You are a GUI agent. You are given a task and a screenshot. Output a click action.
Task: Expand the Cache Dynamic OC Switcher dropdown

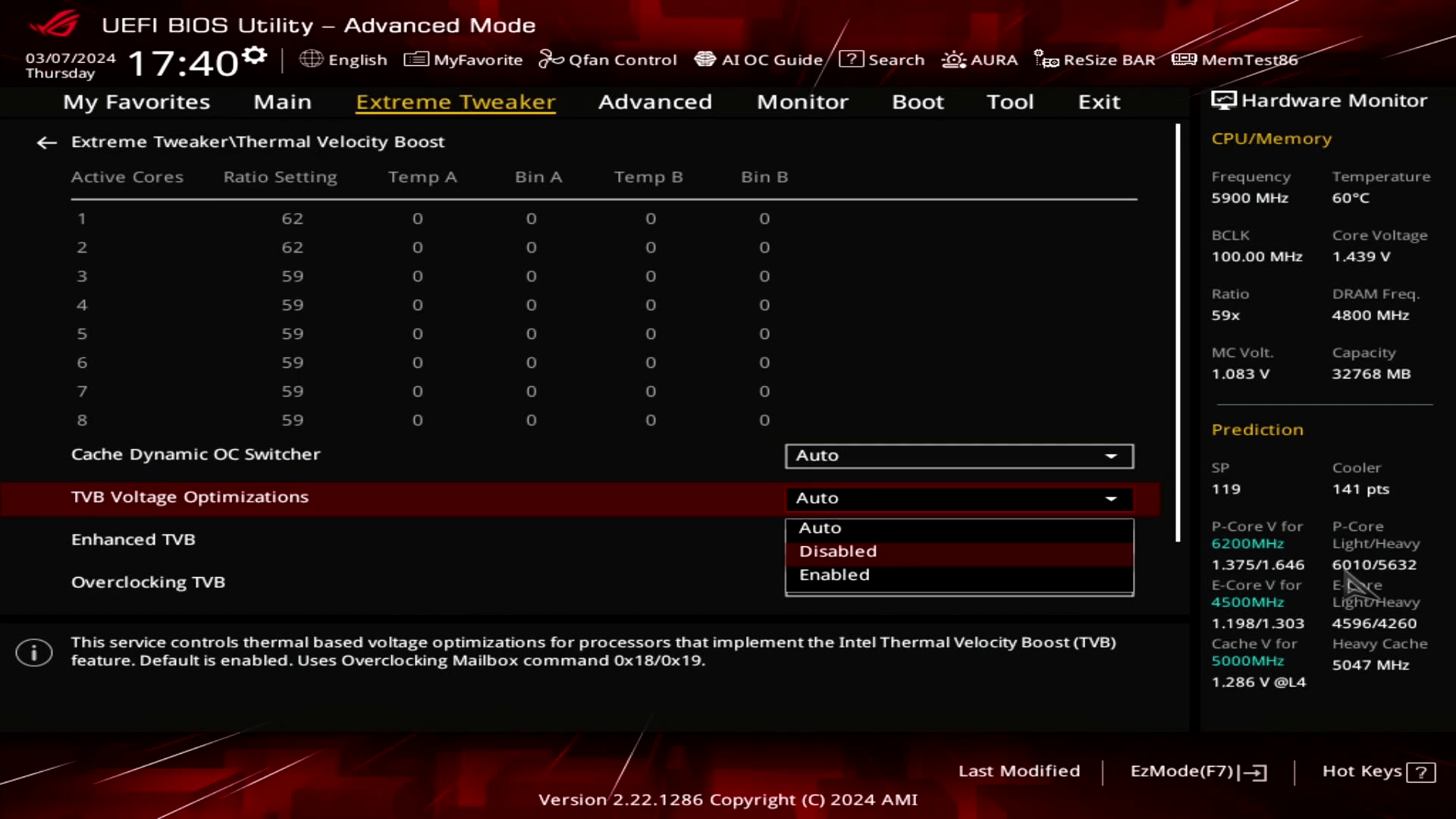tap(959, 456)
